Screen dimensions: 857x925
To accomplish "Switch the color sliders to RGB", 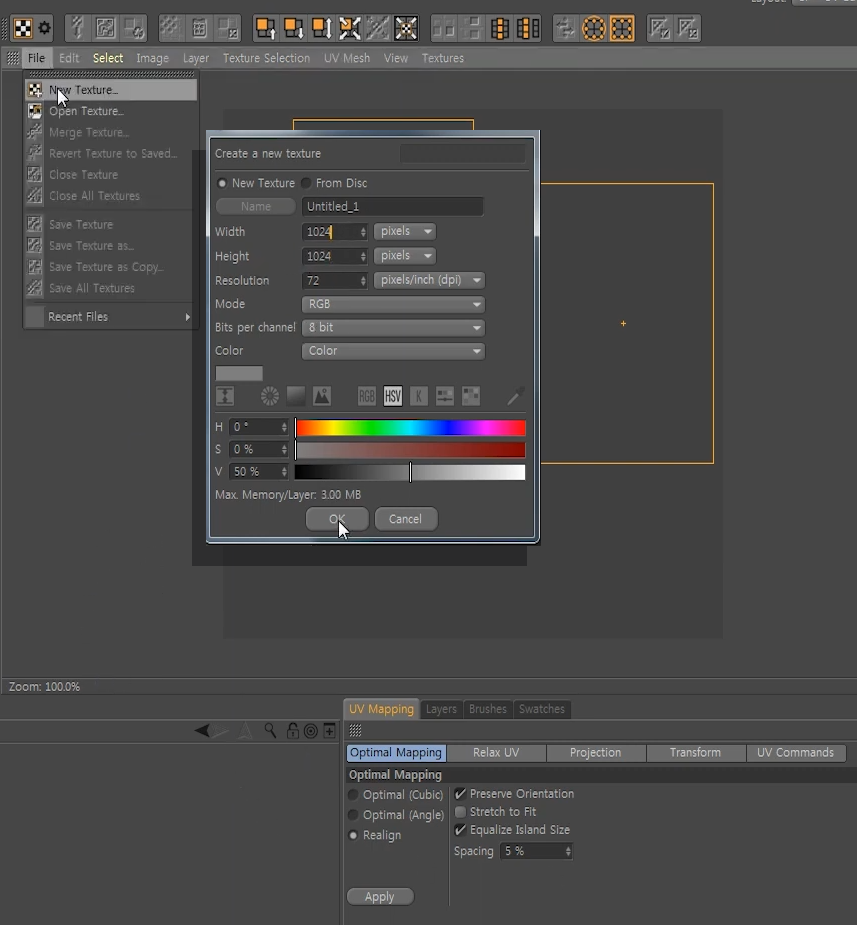I will point(366,396).
